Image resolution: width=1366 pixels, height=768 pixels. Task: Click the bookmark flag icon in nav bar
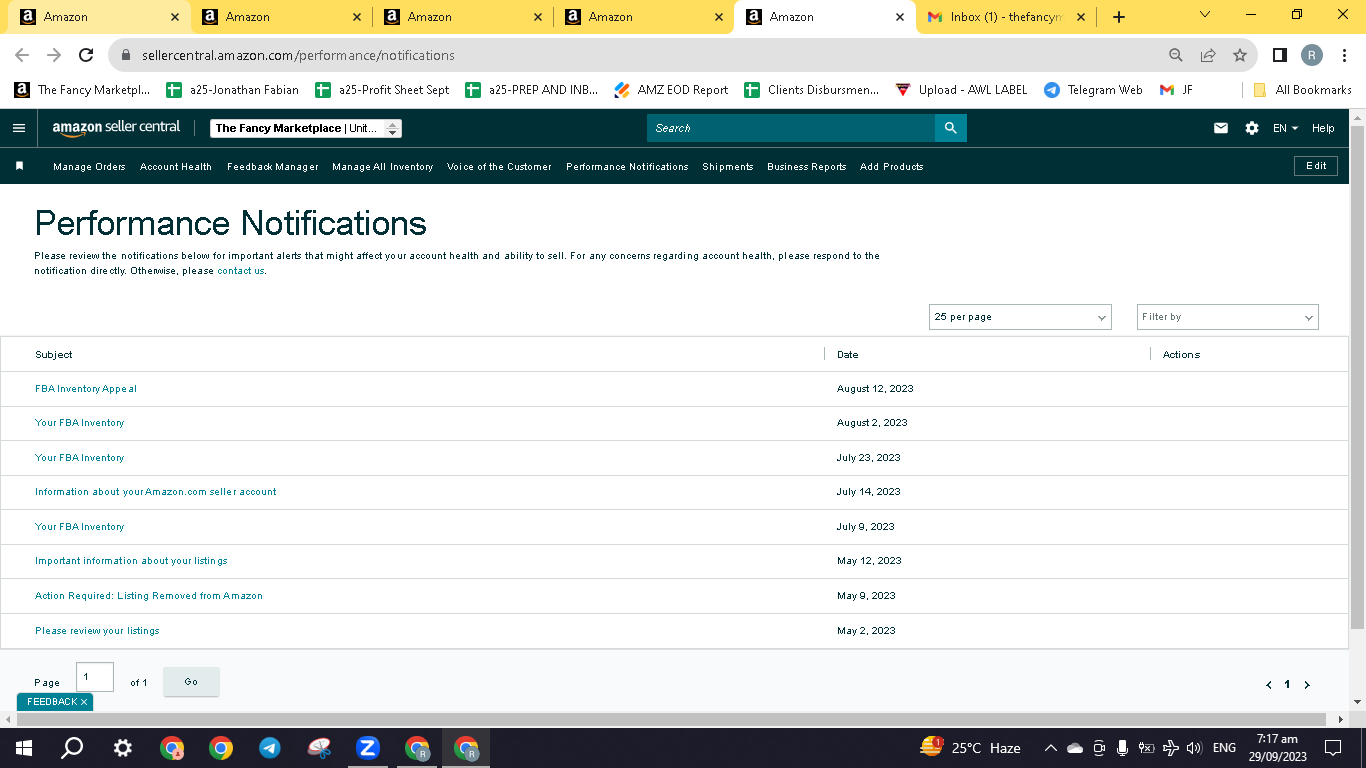19,166
